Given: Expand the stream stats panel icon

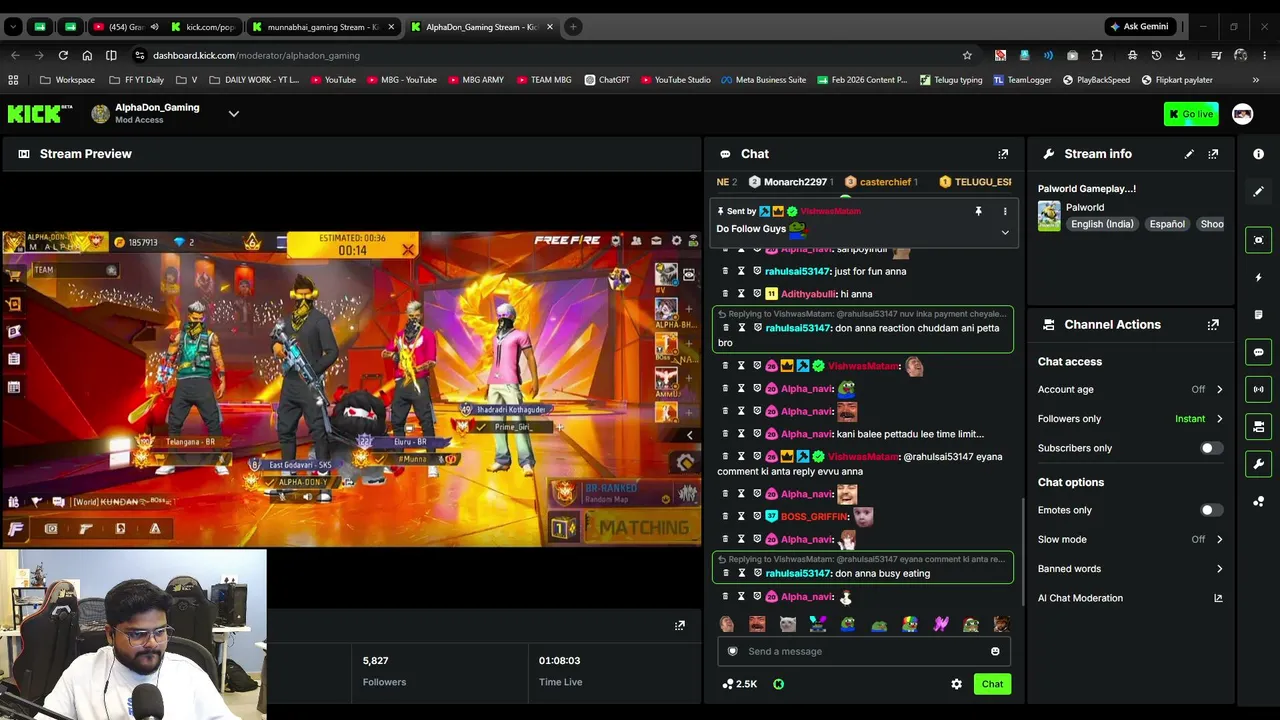Looking at the screenshot, I should click(x=680, y=625).
